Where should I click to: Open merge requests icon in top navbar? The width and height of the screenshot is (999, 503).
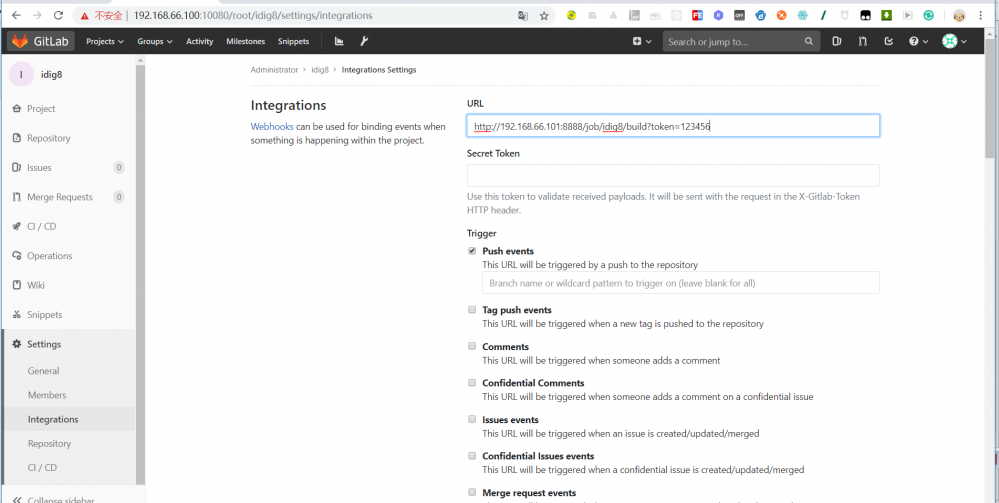click(x=862, y=41)
